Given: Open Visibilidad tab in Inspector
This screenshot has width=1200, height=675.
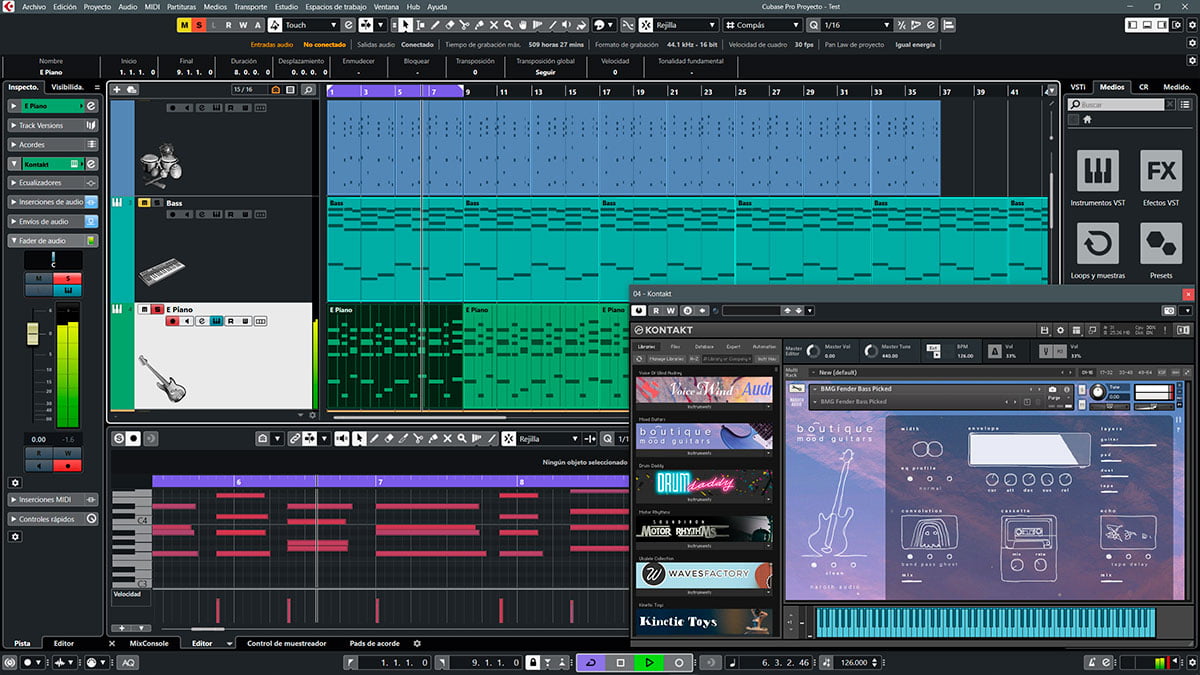Looking at the screenshot, I should (x=69, y=87).
